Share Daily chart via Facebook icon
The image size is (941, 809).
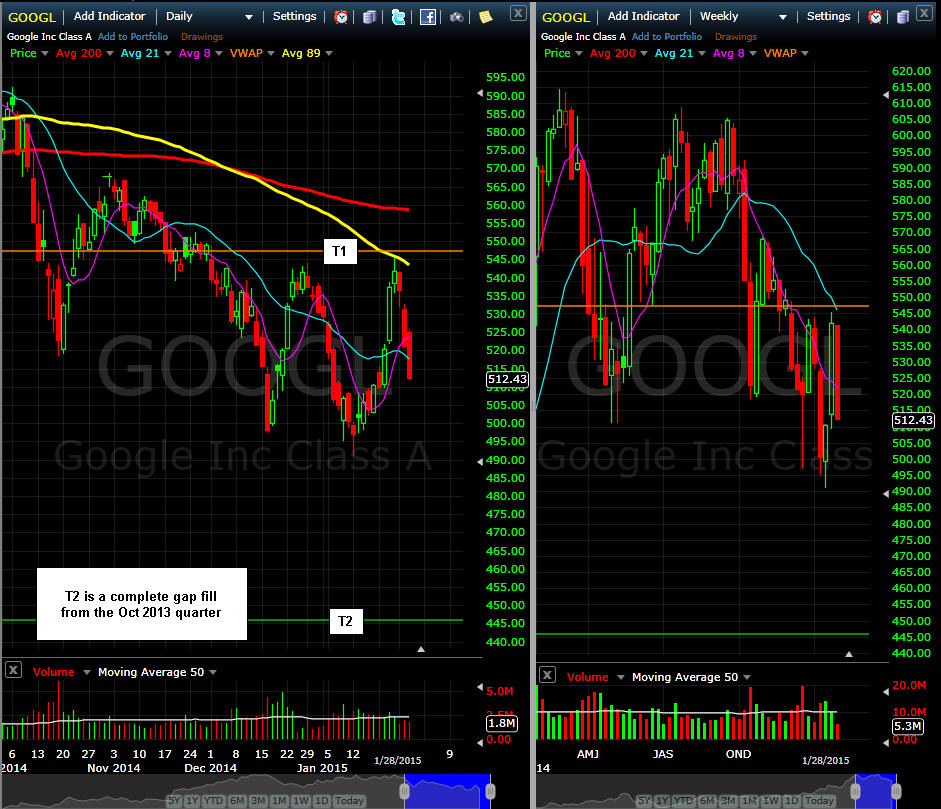[427, 17]
